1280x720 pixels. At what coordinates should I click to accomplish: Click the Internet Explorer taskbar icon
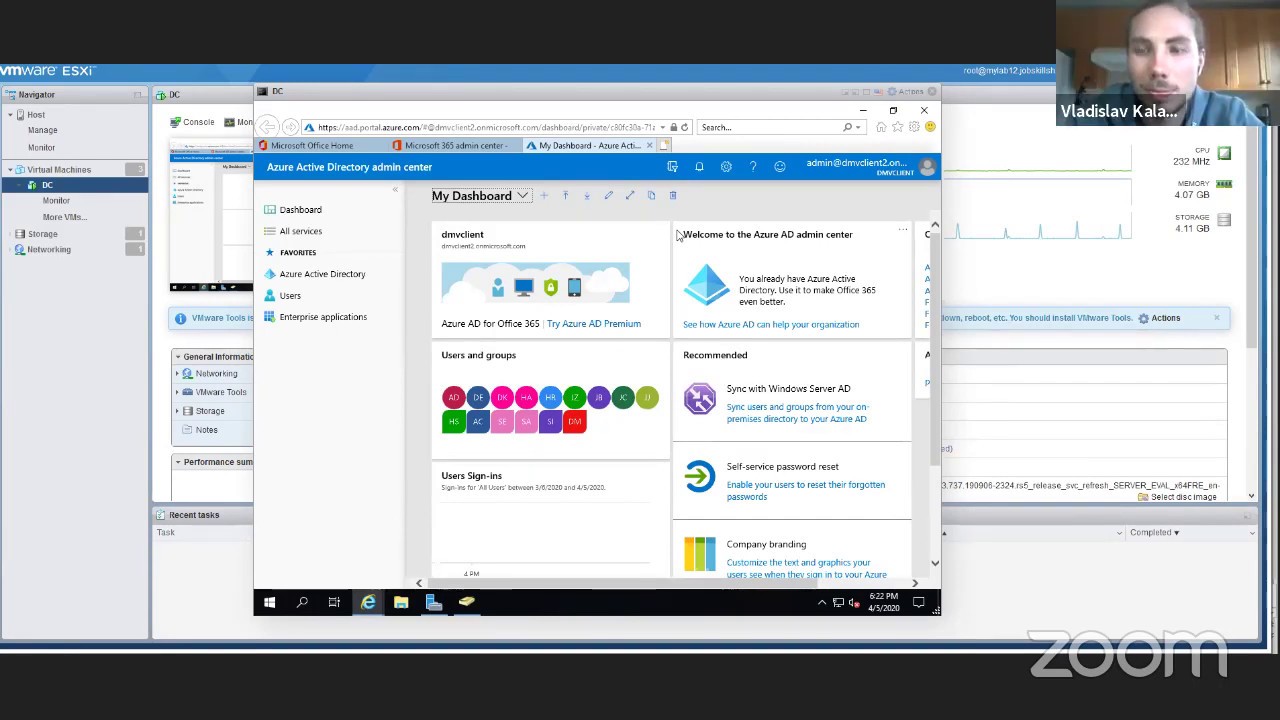[368, 602]
